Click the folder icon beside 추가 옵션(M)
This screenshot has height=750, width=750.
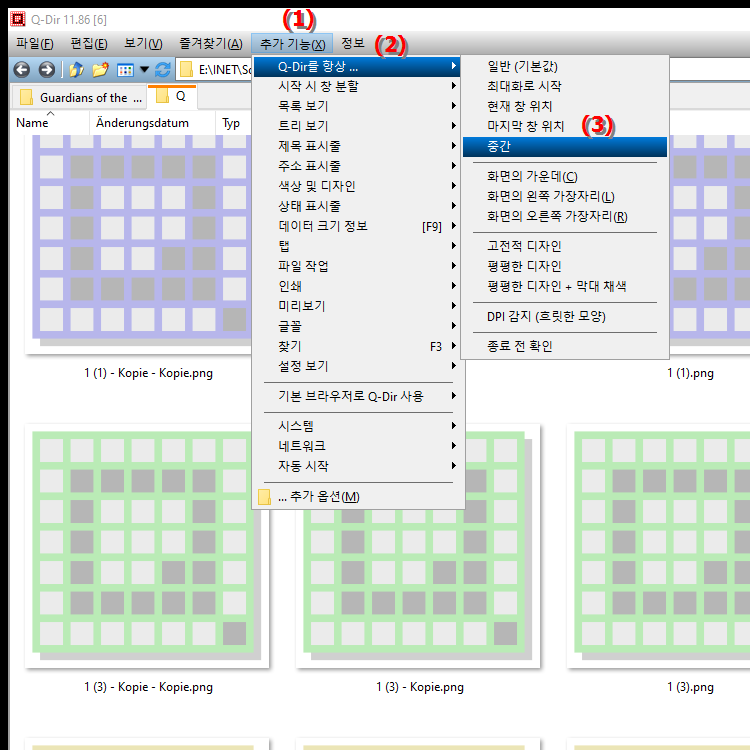click(x=264, y=497)
